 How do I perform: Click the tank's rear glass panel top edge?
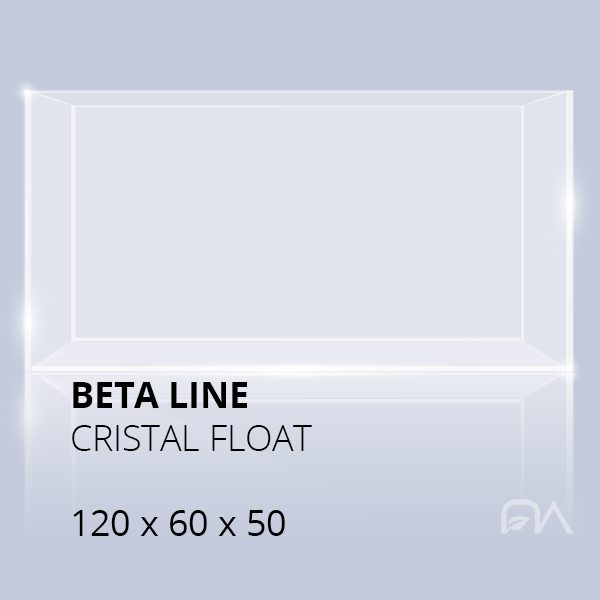click(x=300, y=106)
